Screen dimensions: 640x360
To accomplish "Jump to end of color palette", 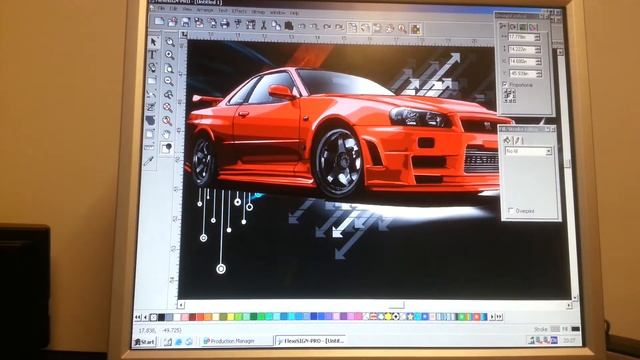I will [x=499, y=317].
